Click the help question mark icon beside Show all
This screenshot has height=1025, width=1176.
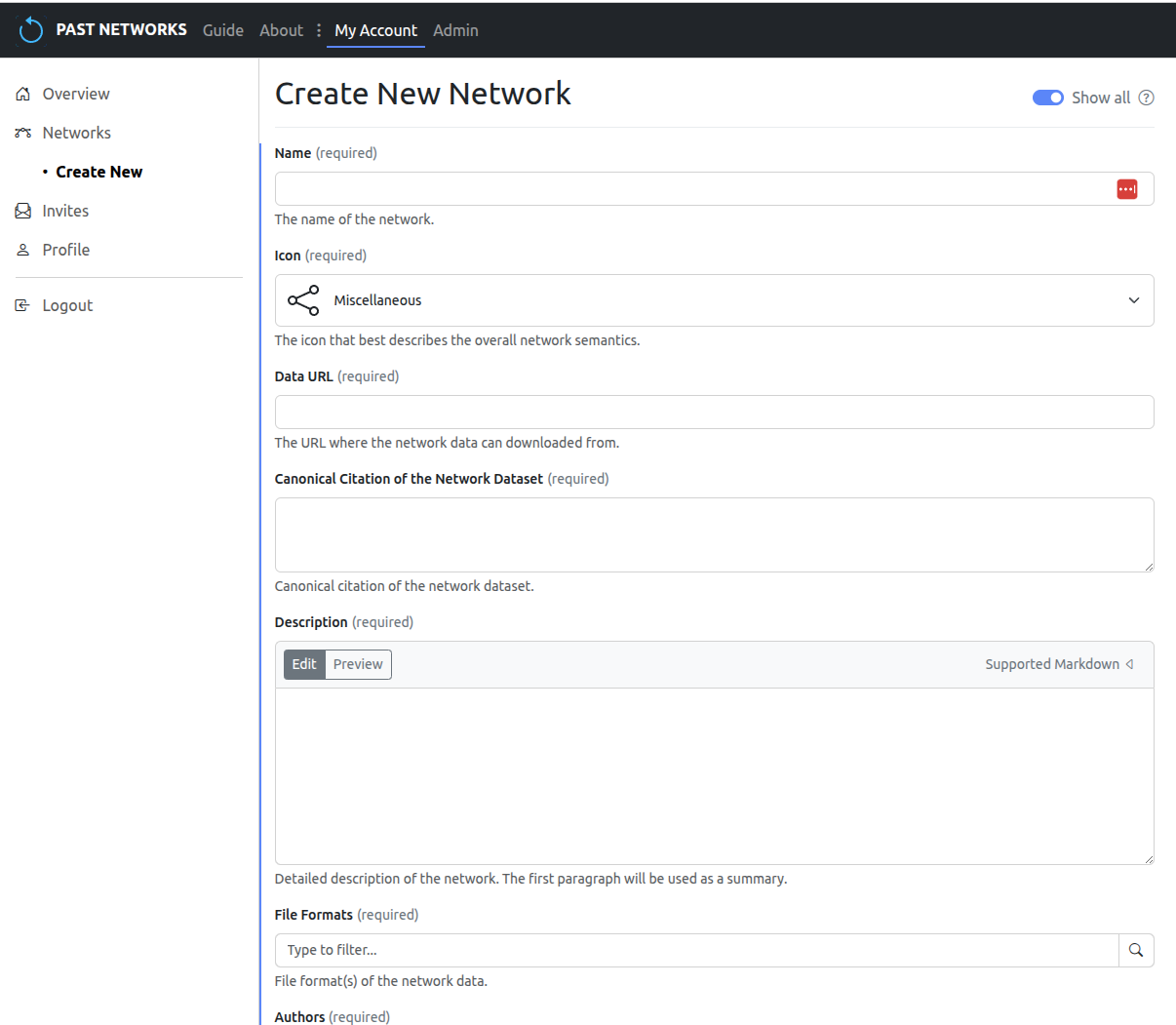coord(1147,98)
